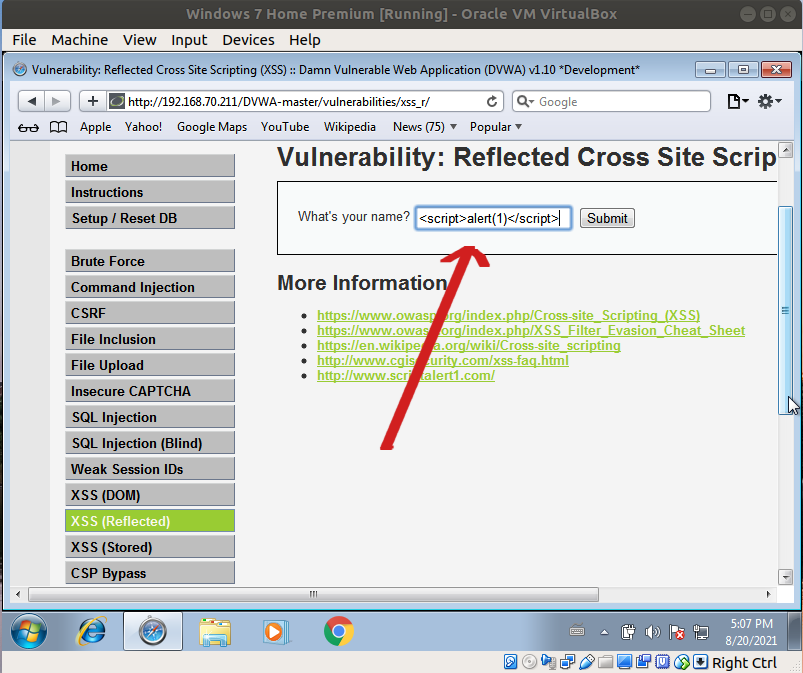This screenshot has width=803, height=673.
Task: Click VirtualBox USB devices indicator
Action: [x=586, y=662]
